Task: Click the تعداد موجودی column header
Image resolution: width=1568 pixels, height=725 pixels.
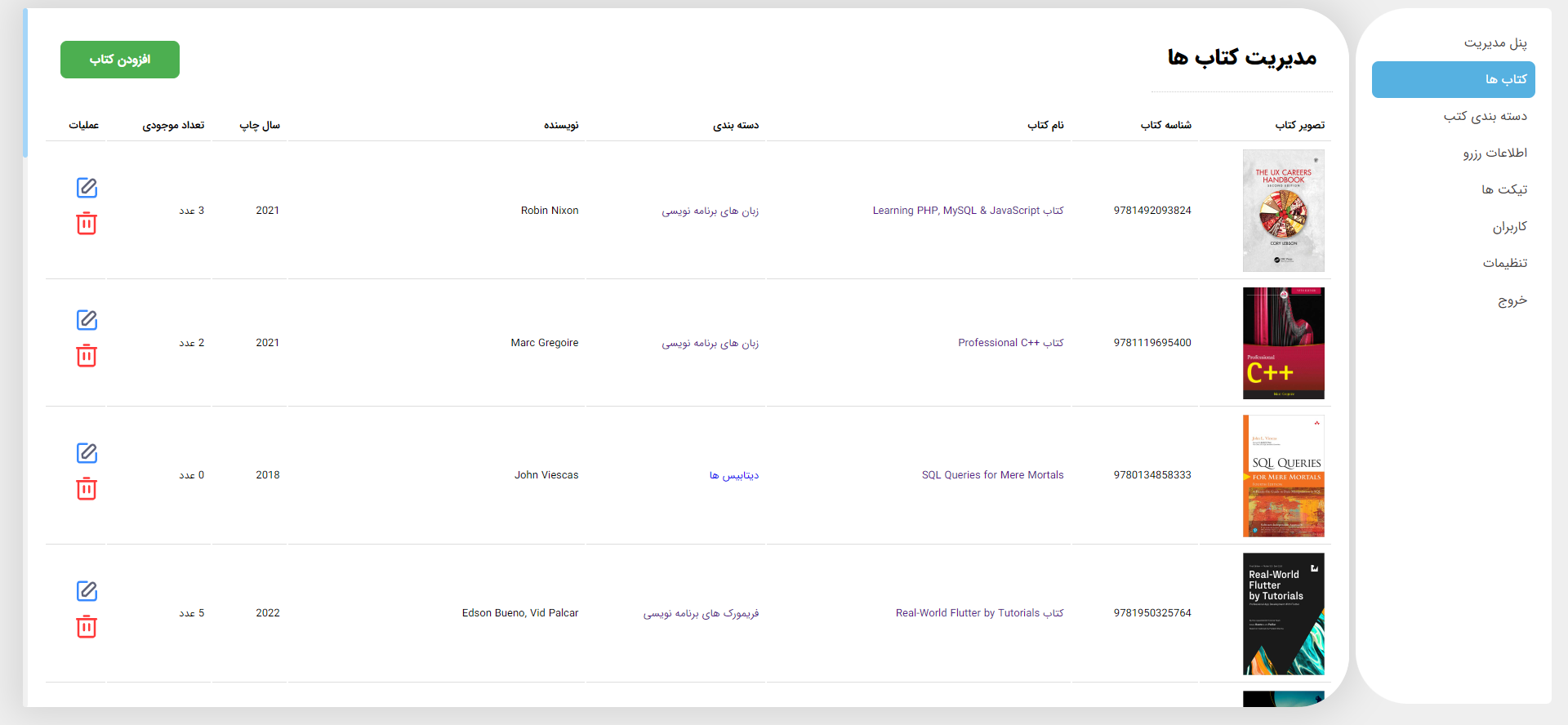Action: tap(173, 125)
